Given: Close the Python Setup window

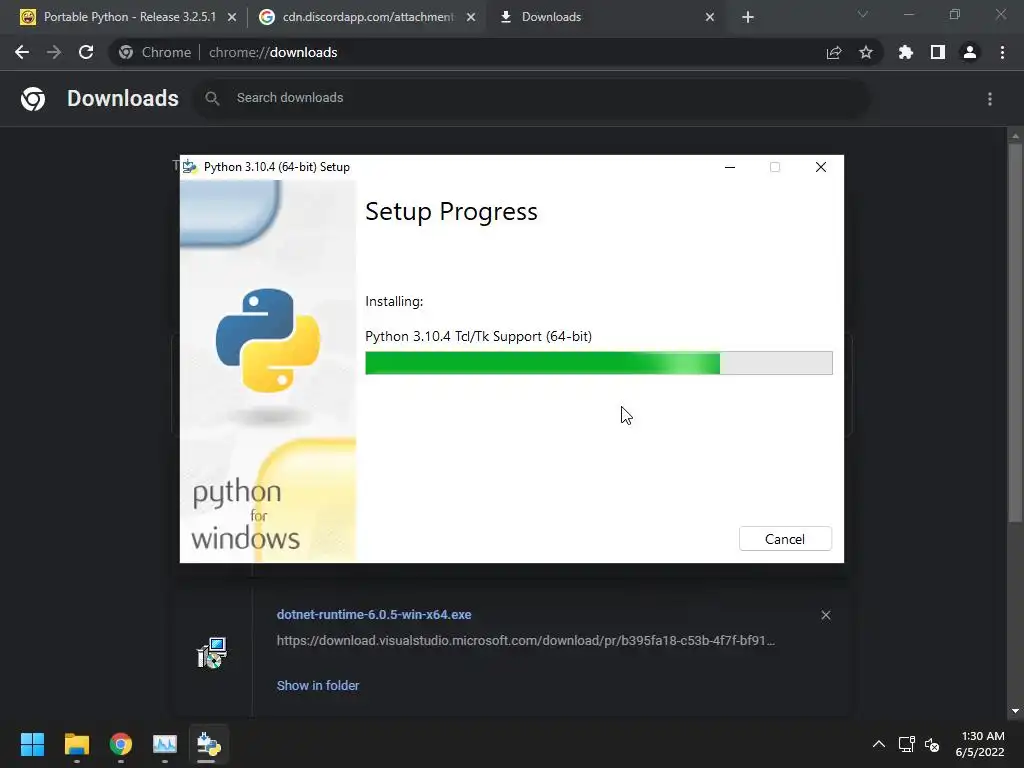Looking at the screenshot, I should (x=821, y=168).
